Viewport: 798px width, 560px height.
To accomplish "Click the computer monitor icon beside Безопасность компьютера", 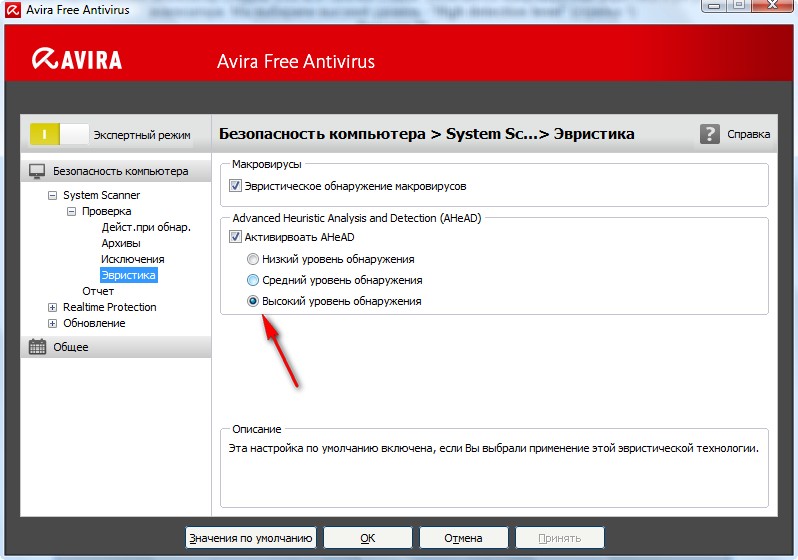I will coord(37,171).
